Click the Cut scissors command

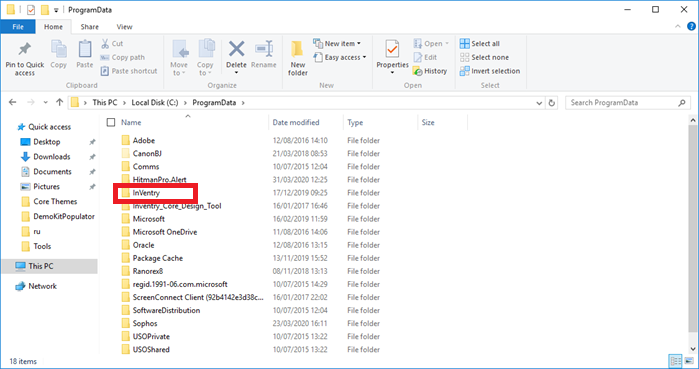point(112,44)
